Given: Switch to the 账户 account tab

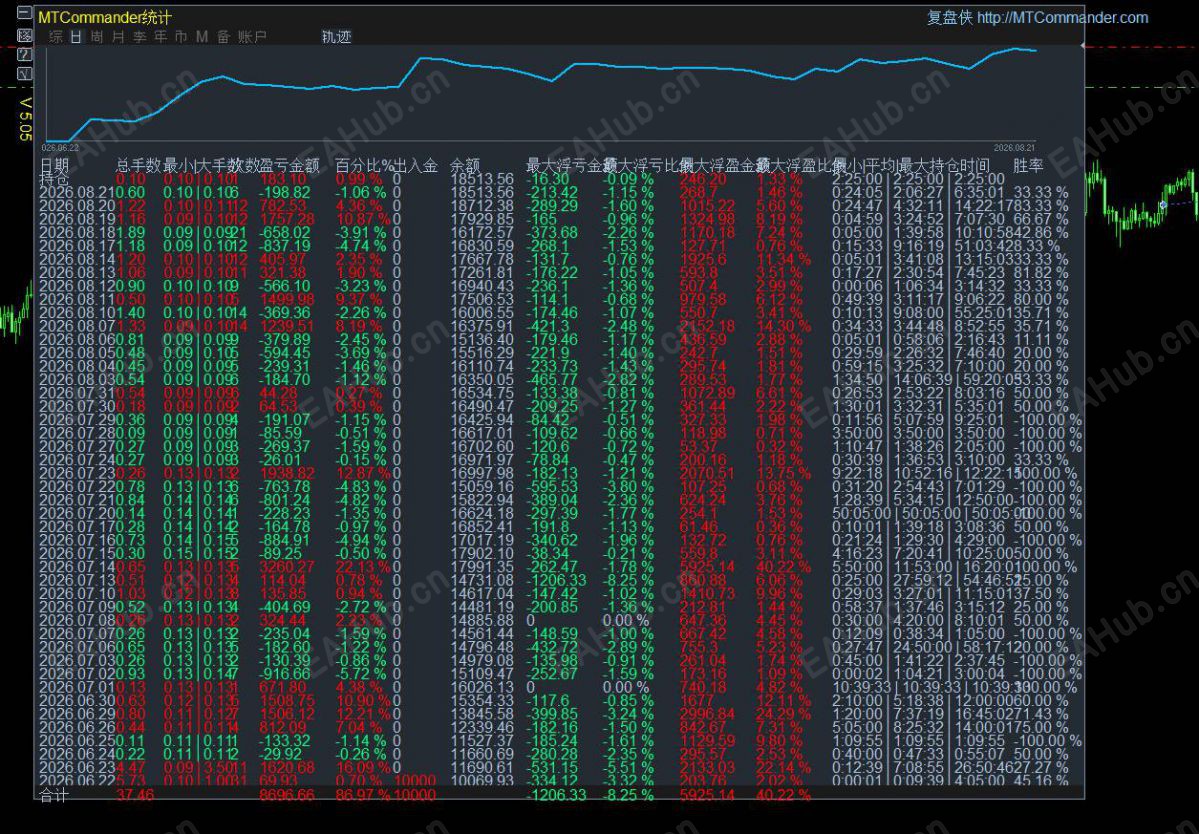Looking at the screenshot, I should point(253,37).
